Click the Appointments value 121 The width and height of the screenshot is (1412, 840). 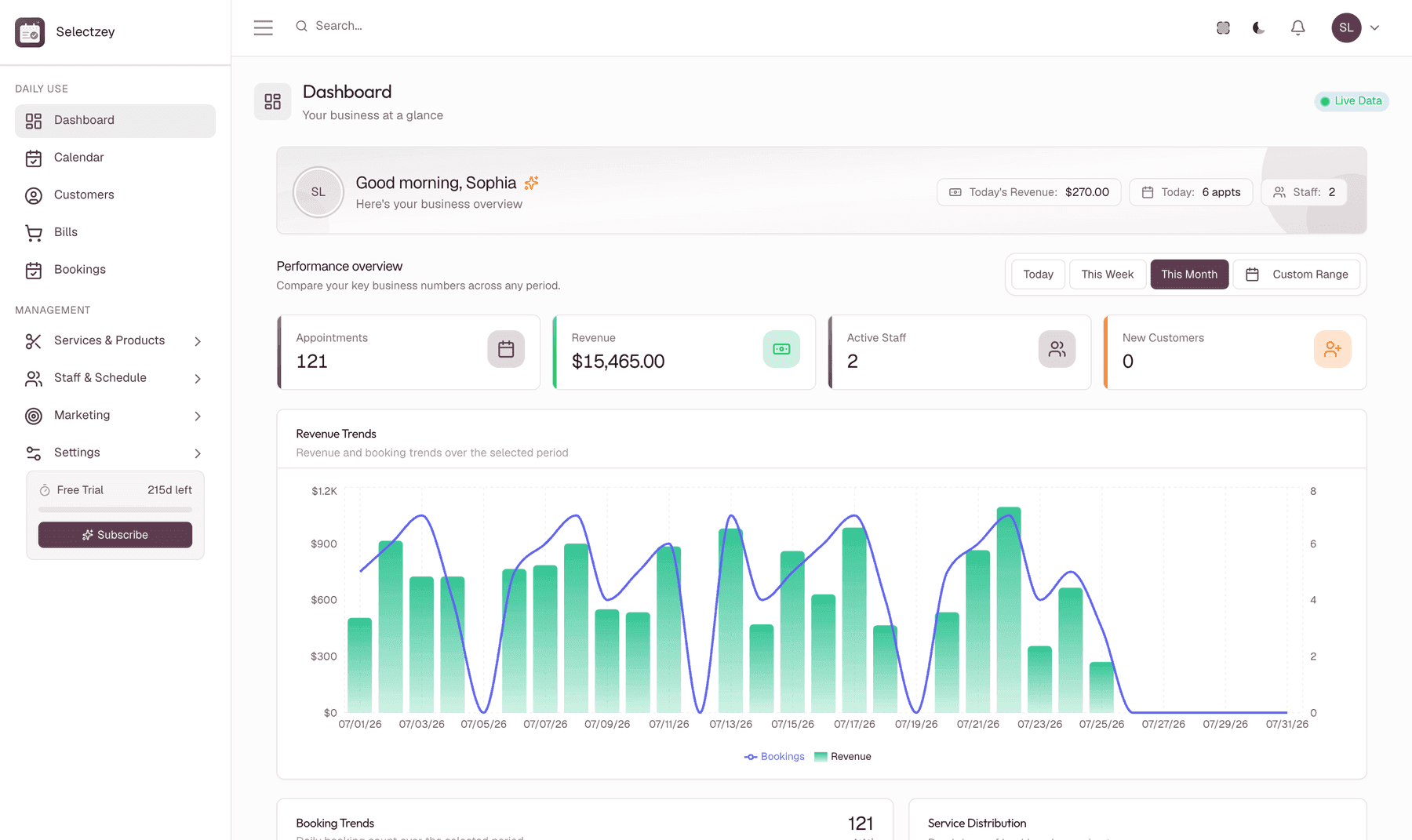pyautogui.click(x=311, y=362)
